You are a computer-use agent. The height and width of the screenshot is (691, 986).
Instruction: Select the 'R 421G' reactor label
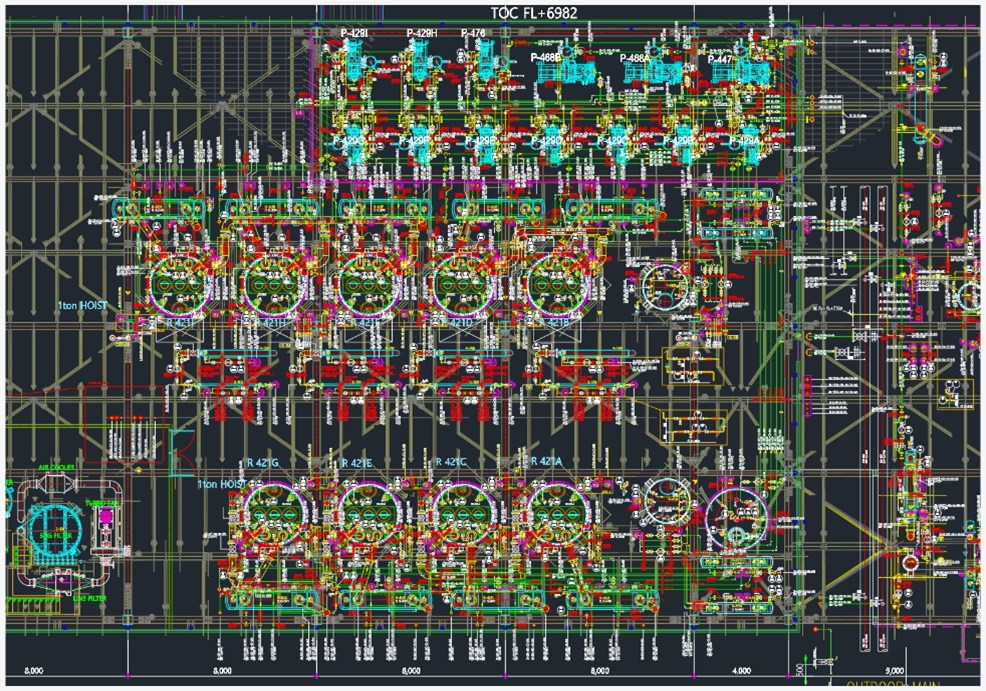[x=263, y=463]
